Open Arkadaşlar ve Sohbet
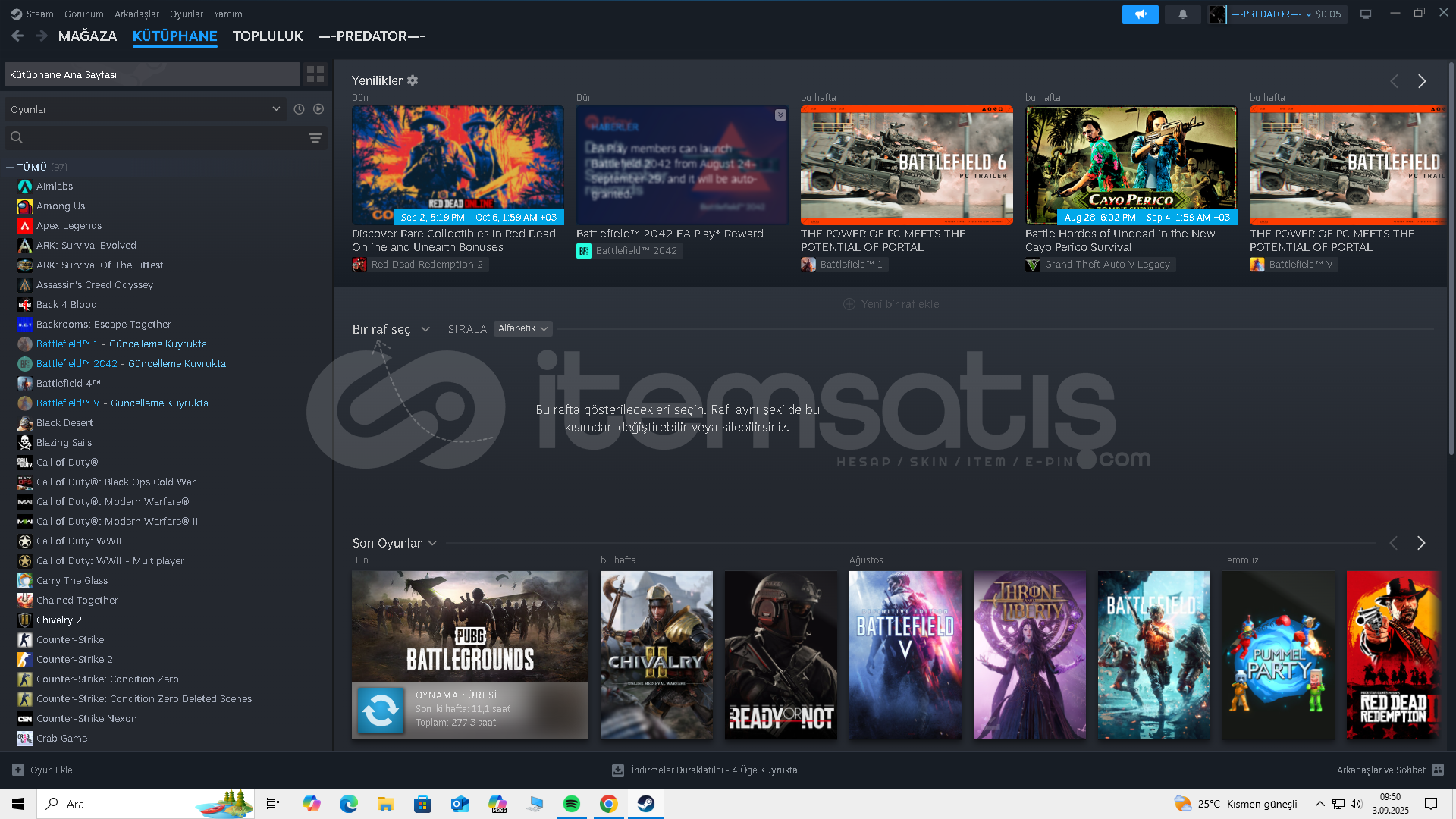 [1381, 770]
